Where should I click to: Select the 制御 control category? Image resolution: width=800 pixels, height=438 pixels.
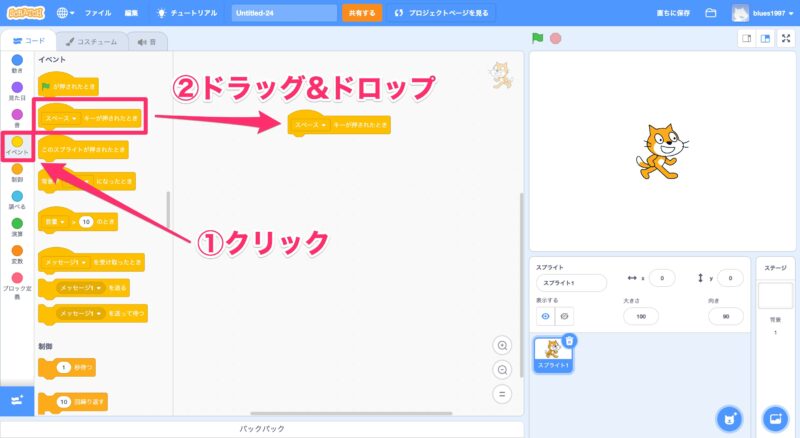coord(17,173)
